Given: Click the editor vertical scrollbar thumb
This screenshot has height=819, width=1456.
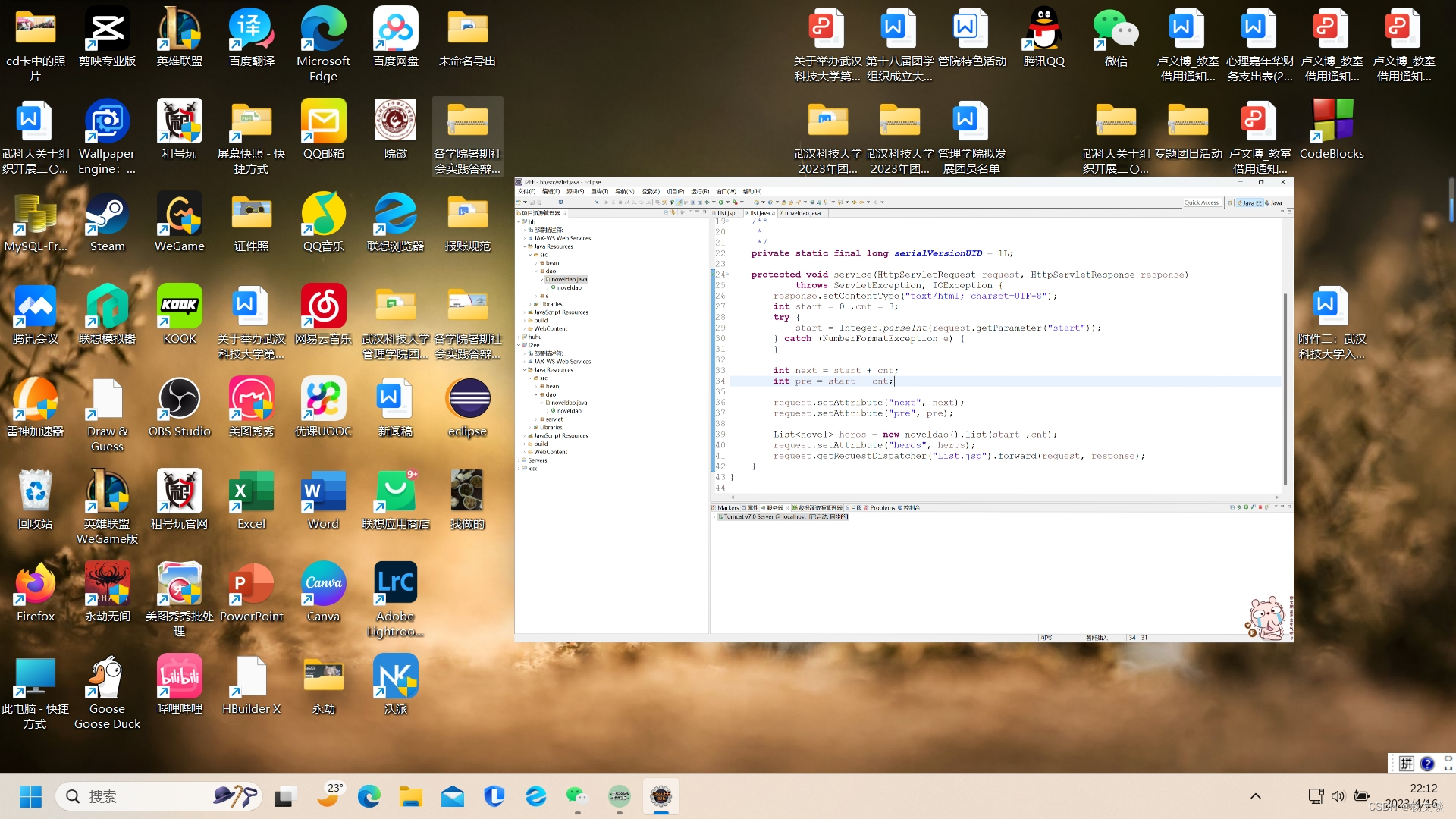Looking at the screenshot, I should tap(1285, 388).
